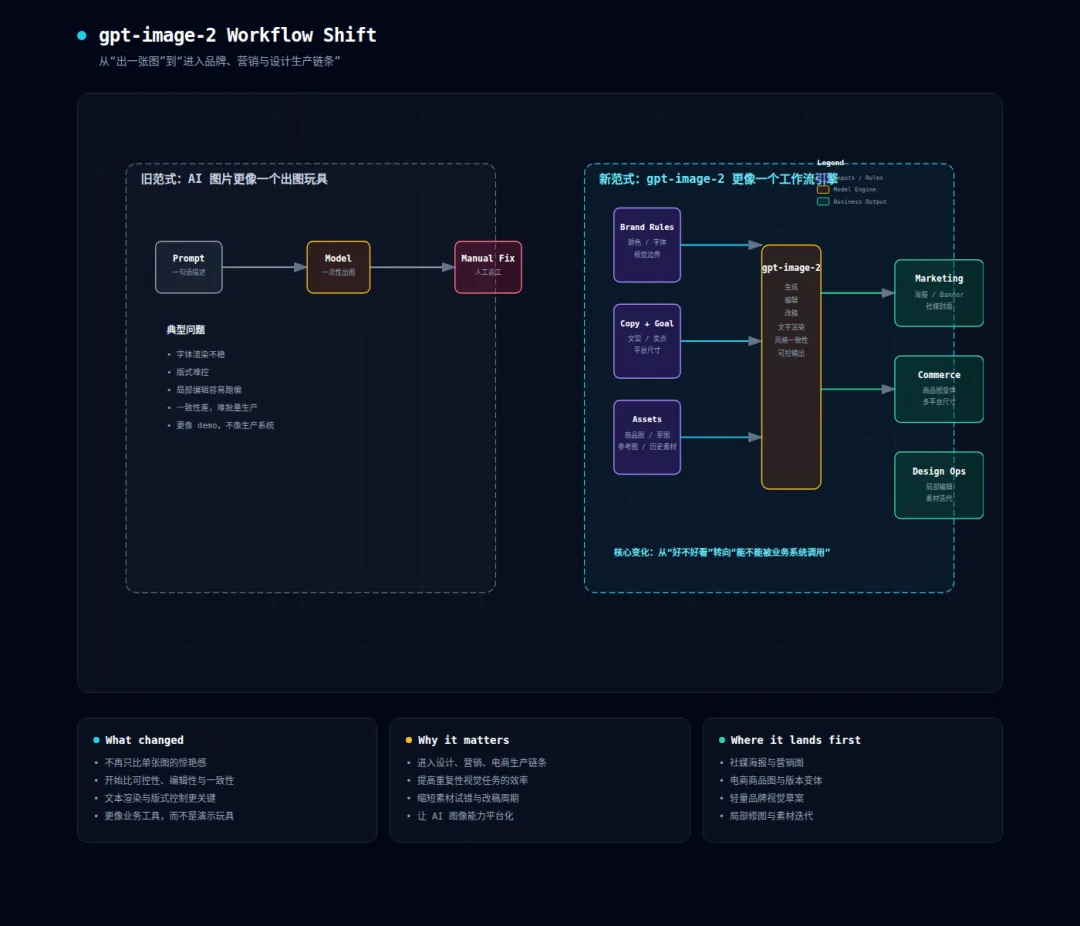Image resolution: width=1080 pixels, height=926 pixels.
Task: Click the tall gpt-image-2 engine node
Action: click(x=791, y=367)
